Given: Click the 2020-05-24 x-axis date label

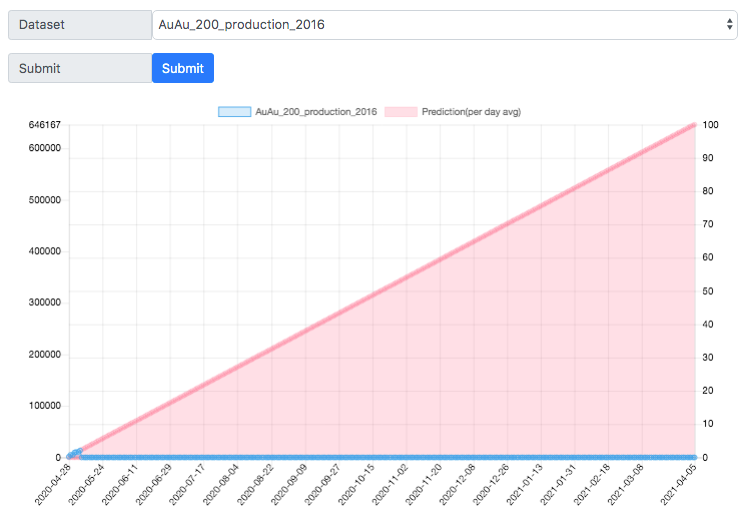Looking at the screenshot, I should [x=87, y=484].
